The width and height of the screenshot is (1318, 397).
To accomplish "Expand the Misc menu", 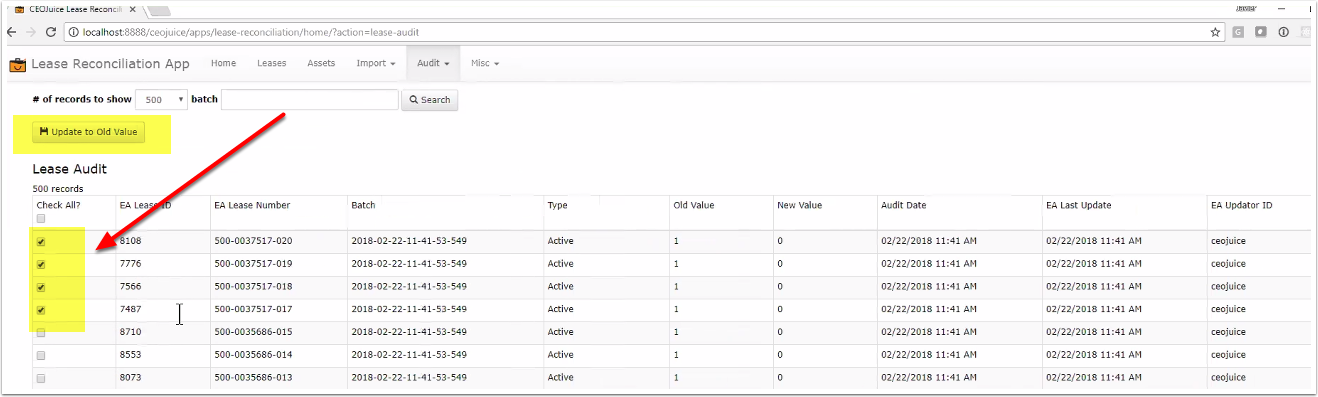I will point(485,63).
